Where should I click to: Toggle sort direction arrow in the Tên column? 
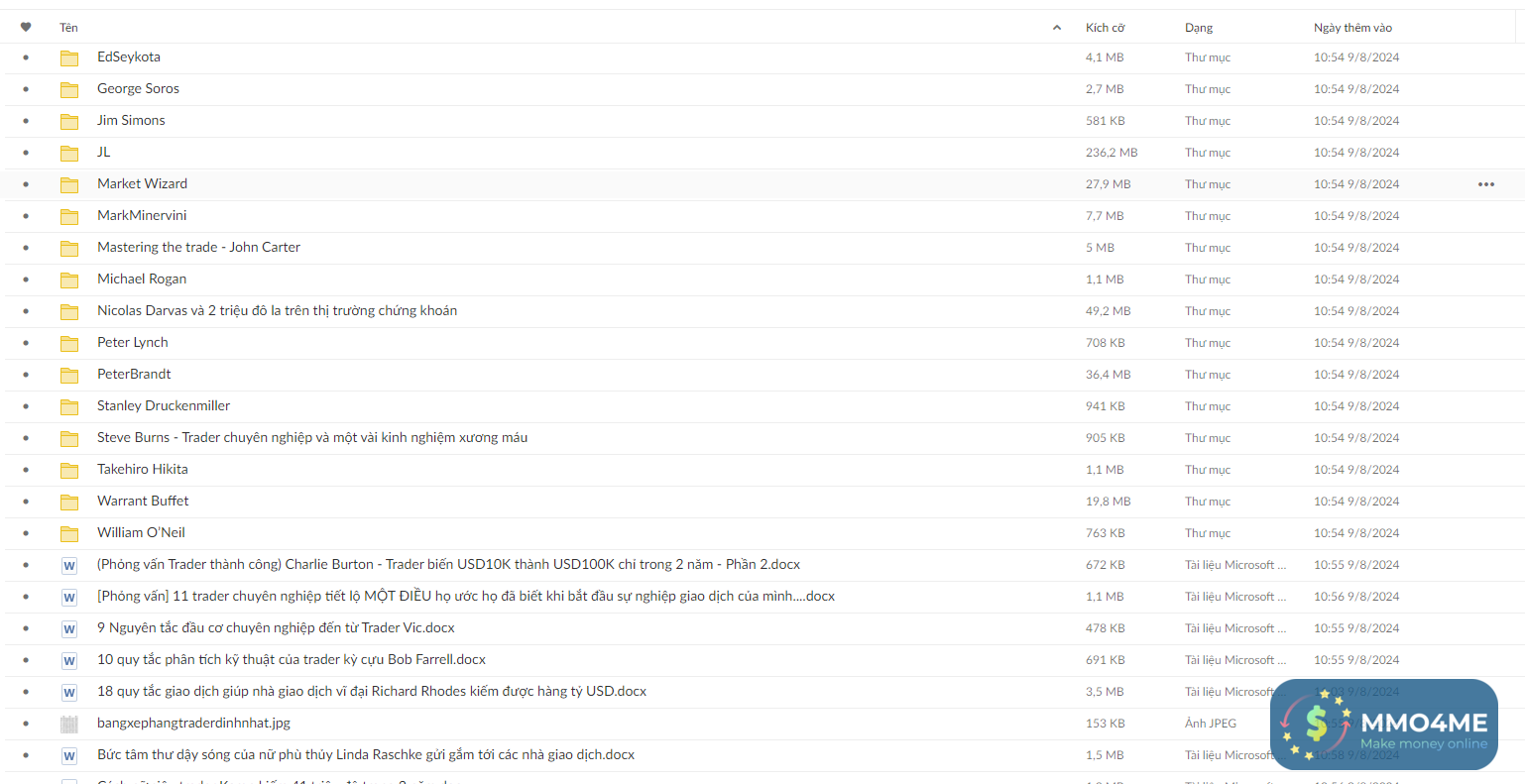coord(1057,28)
